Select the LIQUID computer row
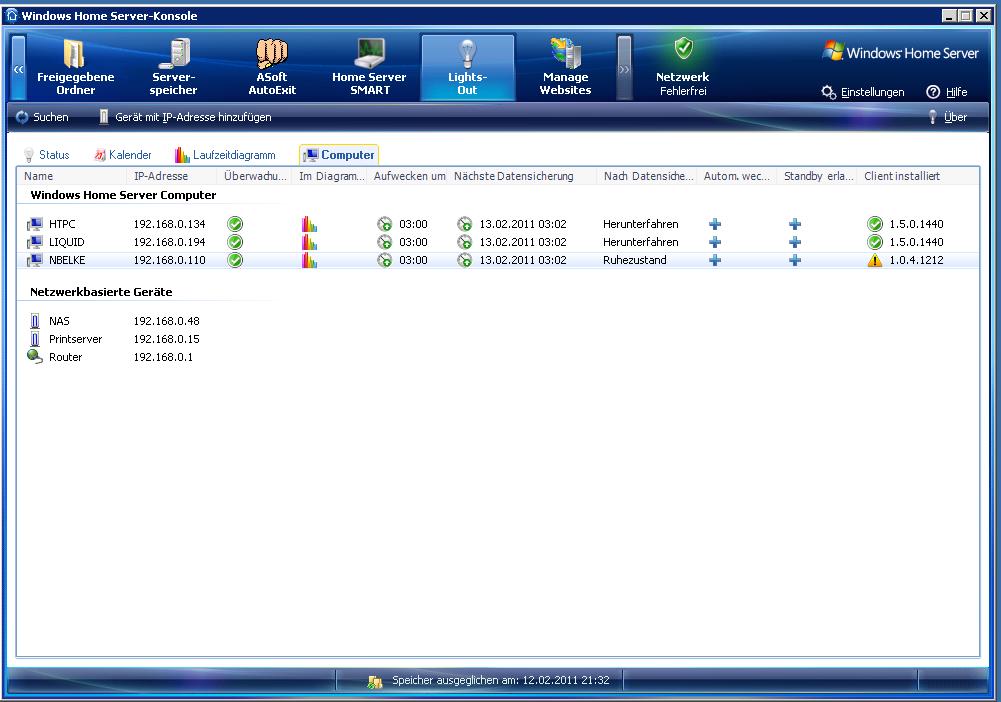This screenshot has width=1001, height=702. point(498,242)
